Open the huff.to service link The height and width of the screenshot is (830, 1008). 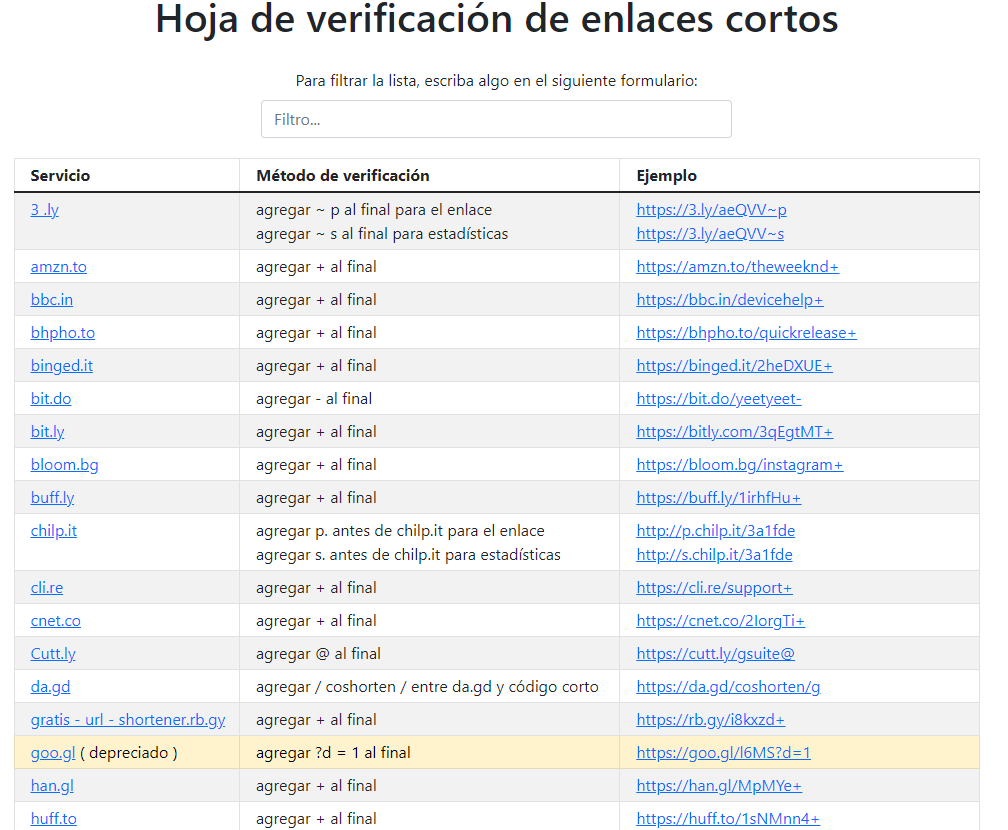click(53, 818)
